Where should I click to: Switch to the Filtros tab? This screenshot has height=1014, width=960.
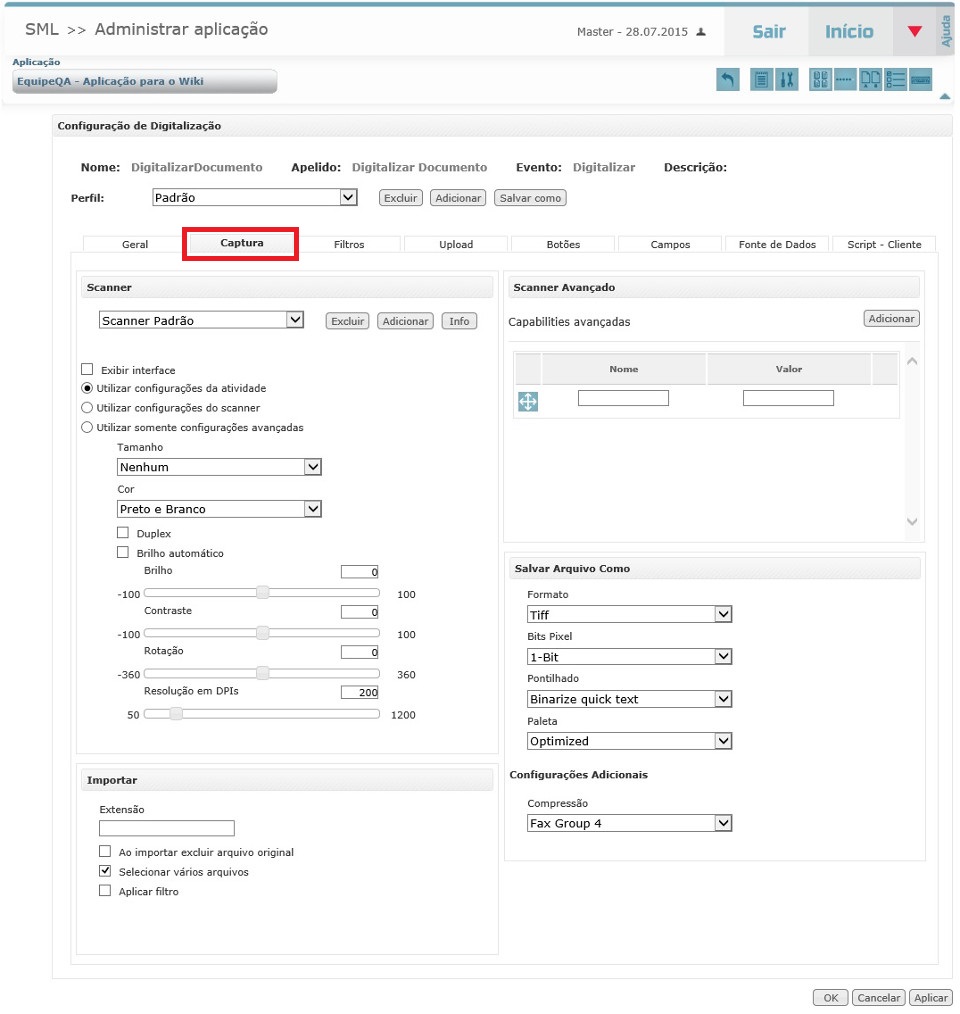(x=349, y=244)
